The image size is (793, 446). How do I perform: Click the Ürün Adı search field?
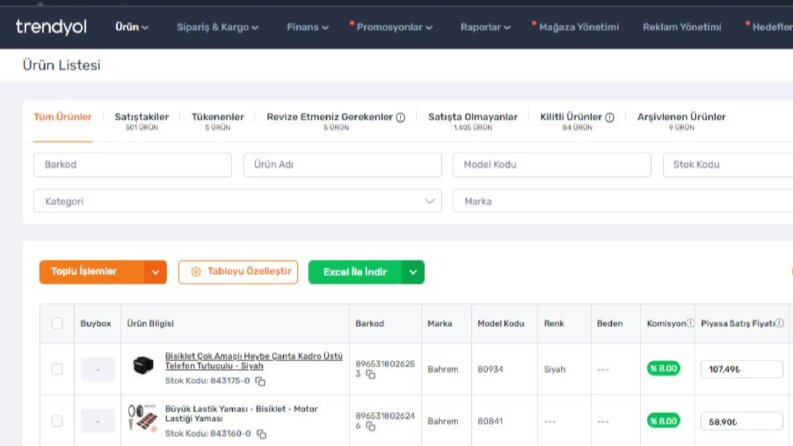tap(342, 165)
